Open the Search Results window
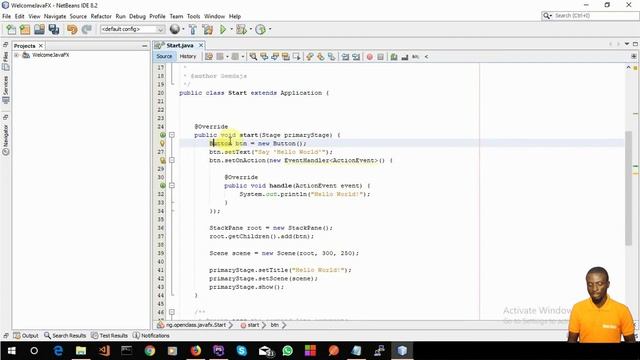The image size is (640, 360). click(65, 336)
